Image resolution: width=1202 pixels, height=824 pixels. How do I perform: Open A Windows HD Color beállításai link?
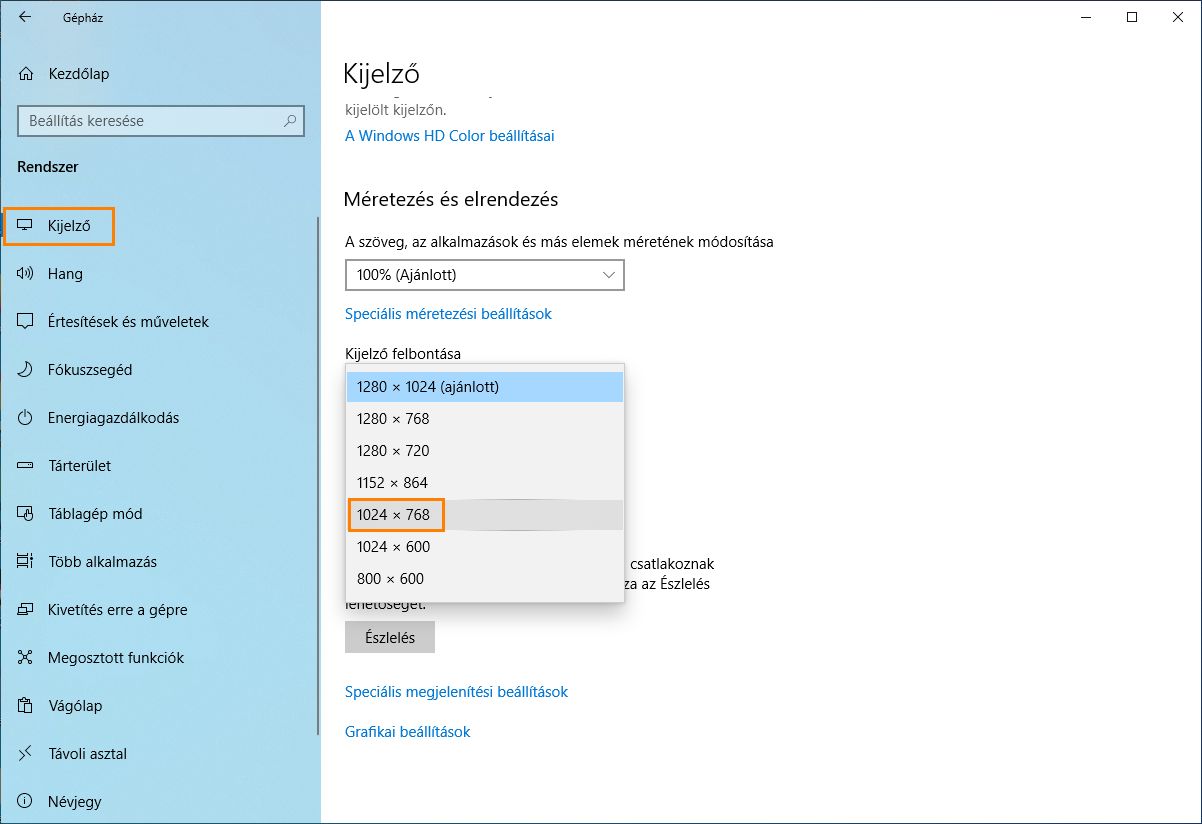click(x=449, y=136)
